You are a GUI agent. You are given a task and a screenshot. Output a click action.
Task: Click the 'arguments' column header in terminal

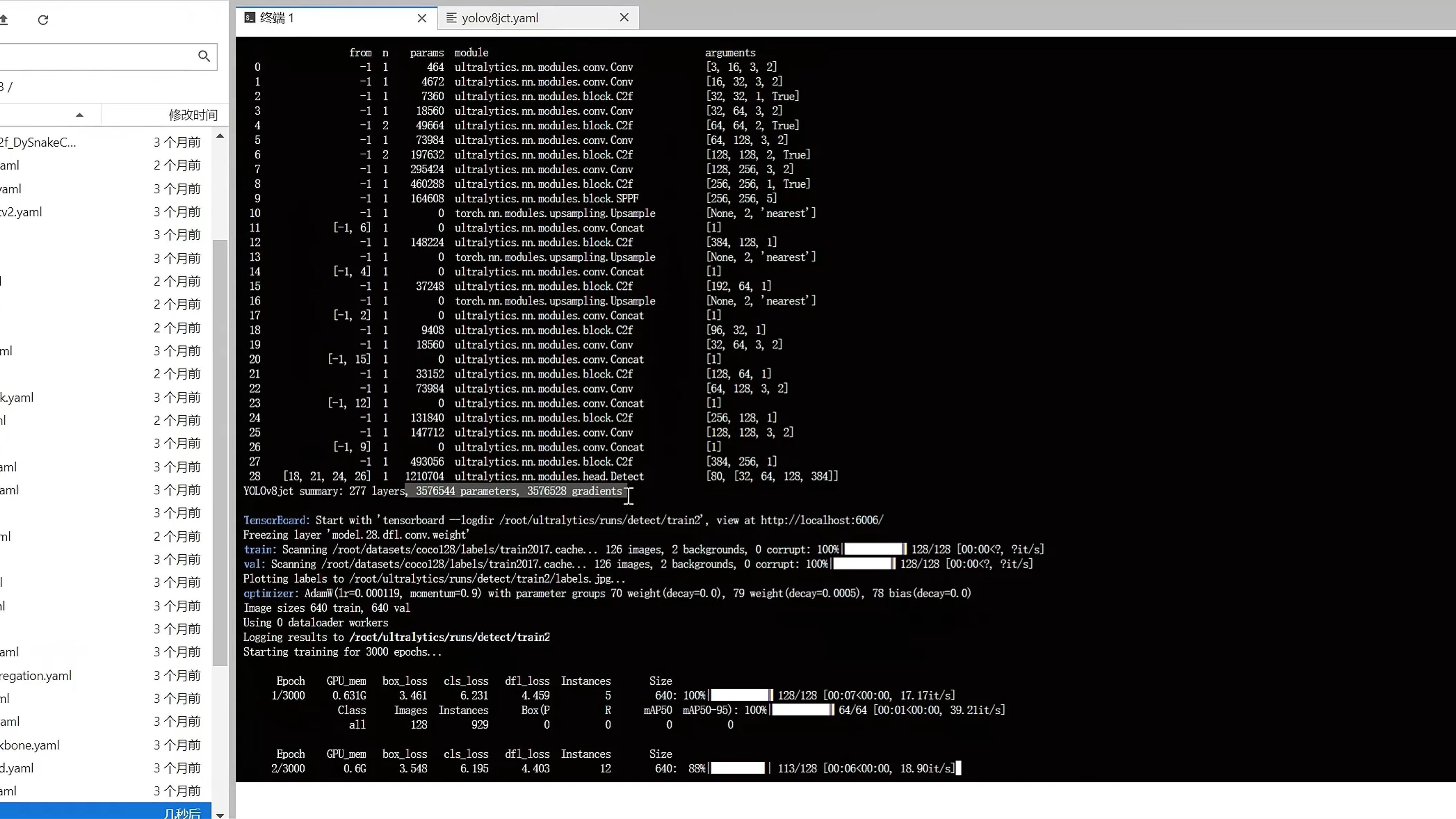[x=730, y=53]
